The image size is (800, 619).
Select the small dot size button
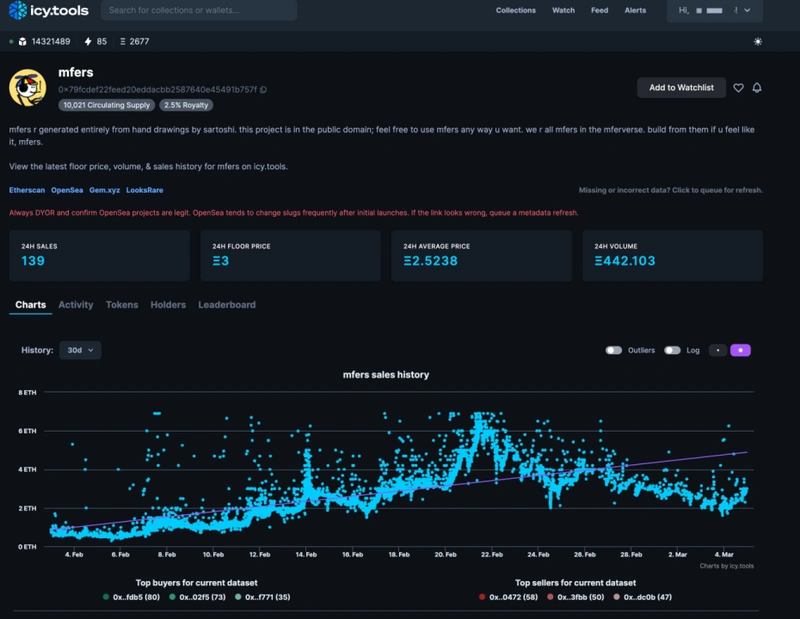pyautogui.click(x=718, y=350)
